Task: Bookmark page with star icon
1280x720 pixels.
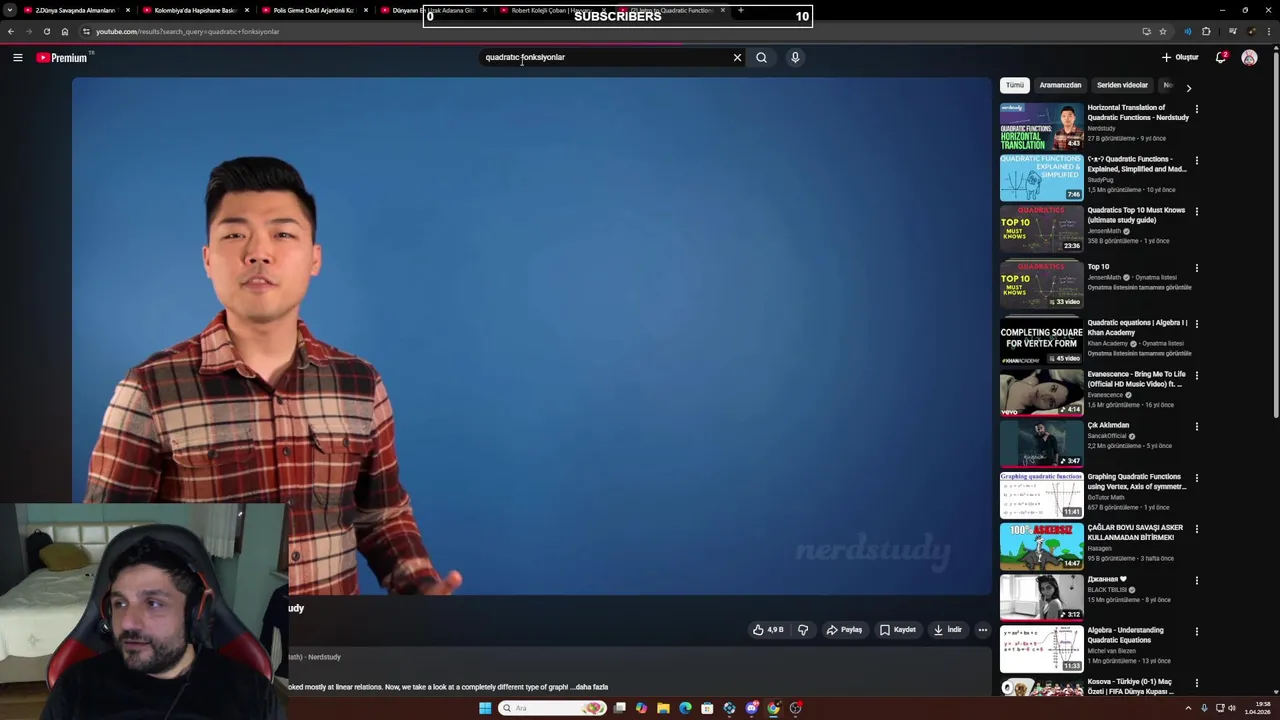Action: [x=1162, y=31]
